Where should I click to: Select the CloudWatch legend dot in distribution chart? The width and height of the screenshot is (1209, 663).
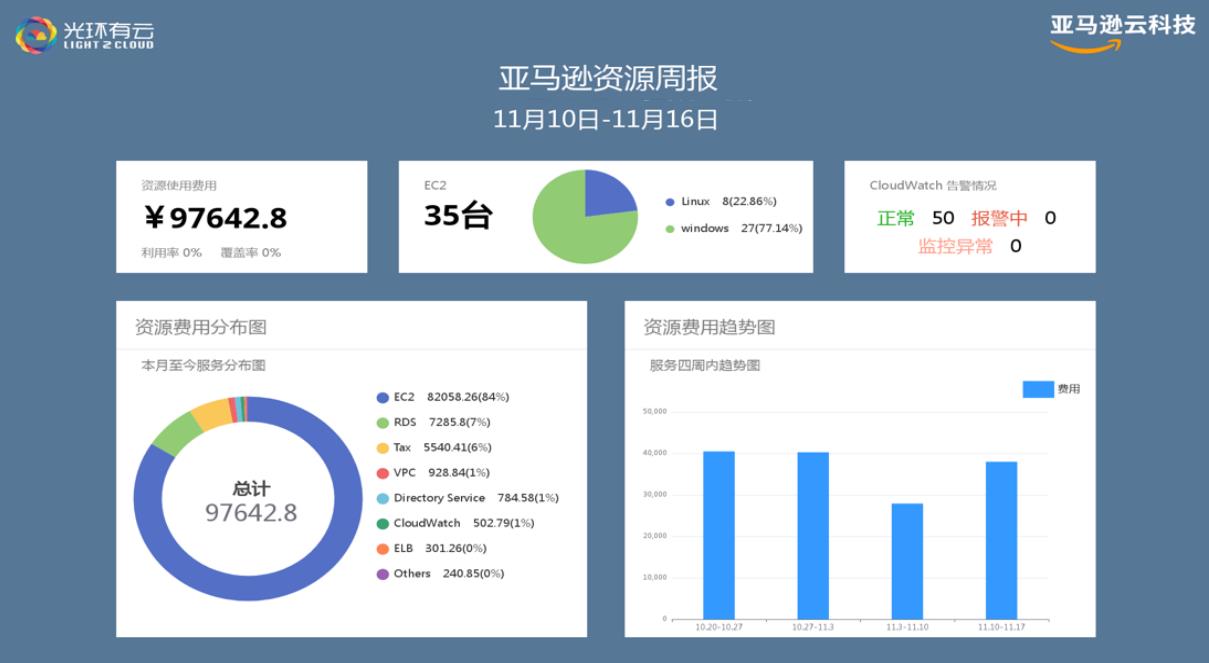tap(382, 523)
